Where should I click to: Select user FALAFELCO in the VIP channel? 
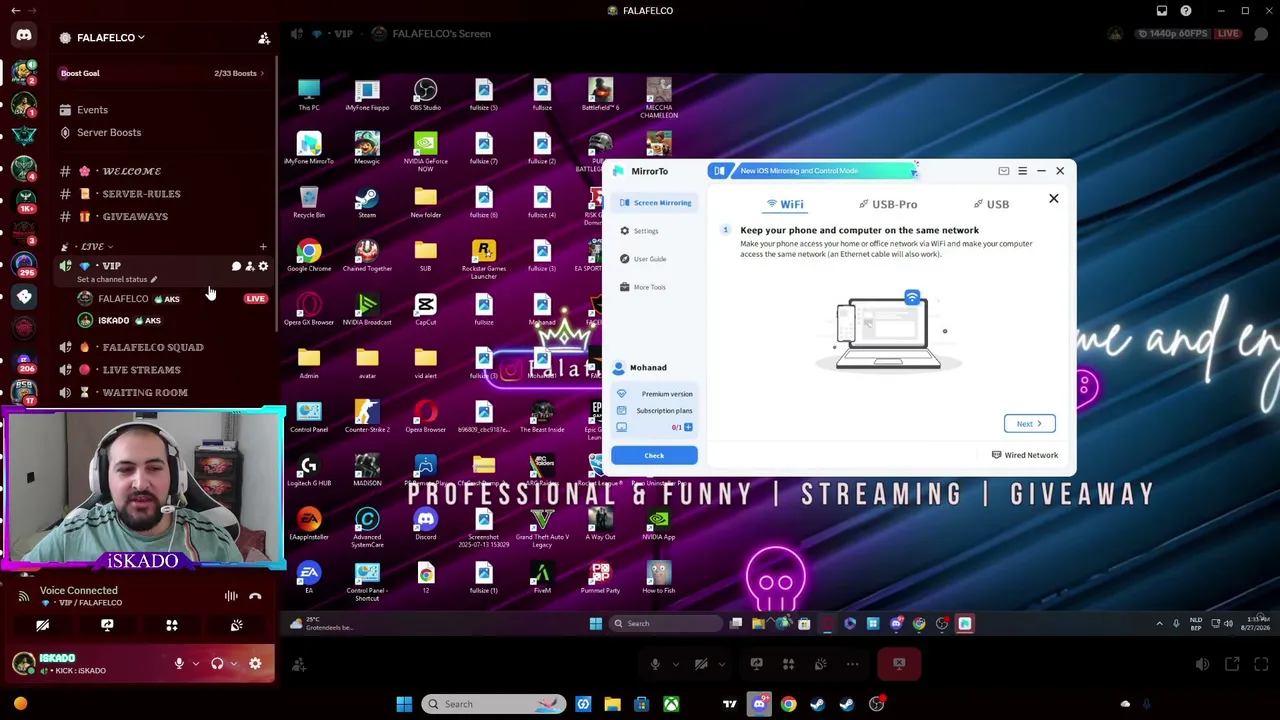[x=123, y=299]
